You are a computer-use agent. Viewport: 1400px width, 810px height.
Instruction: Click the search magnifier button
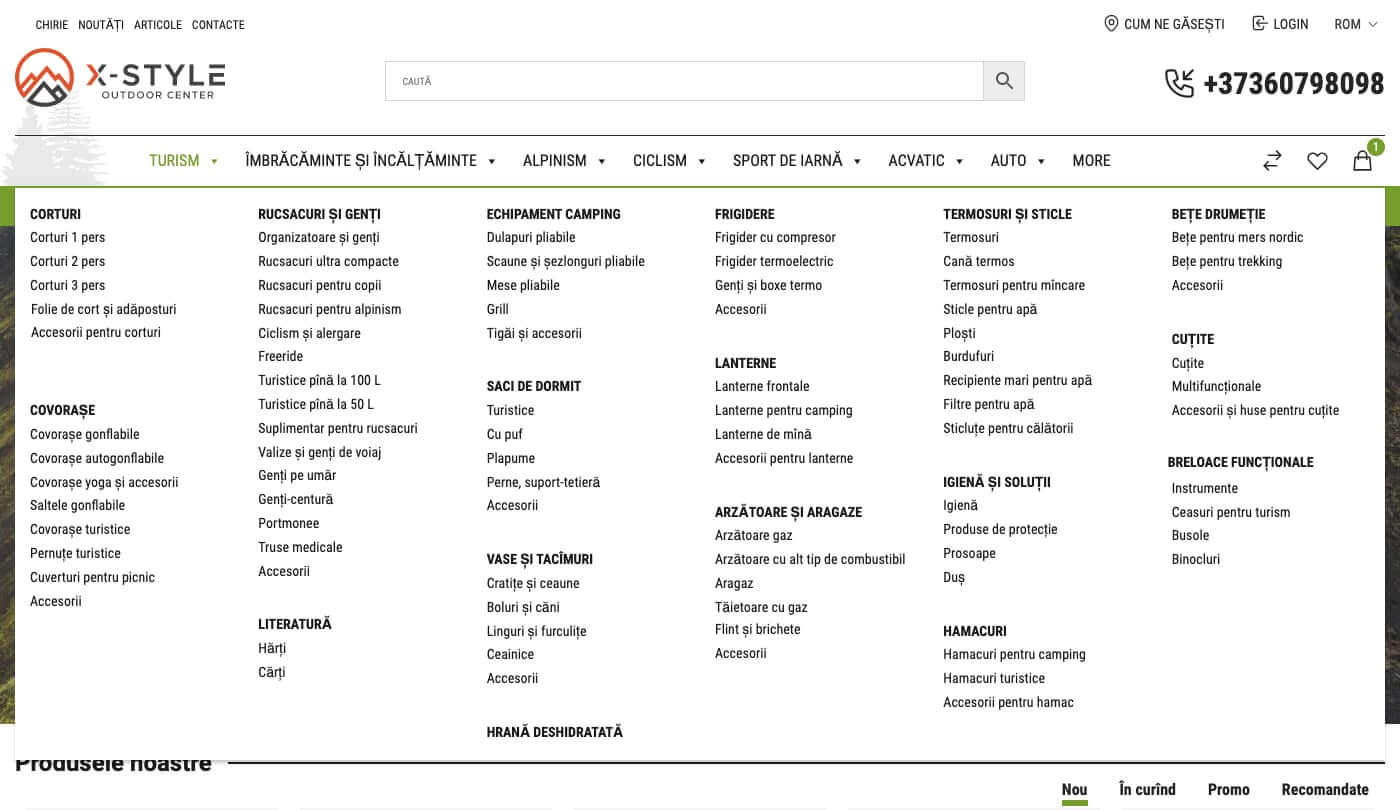click(1004, 81)
